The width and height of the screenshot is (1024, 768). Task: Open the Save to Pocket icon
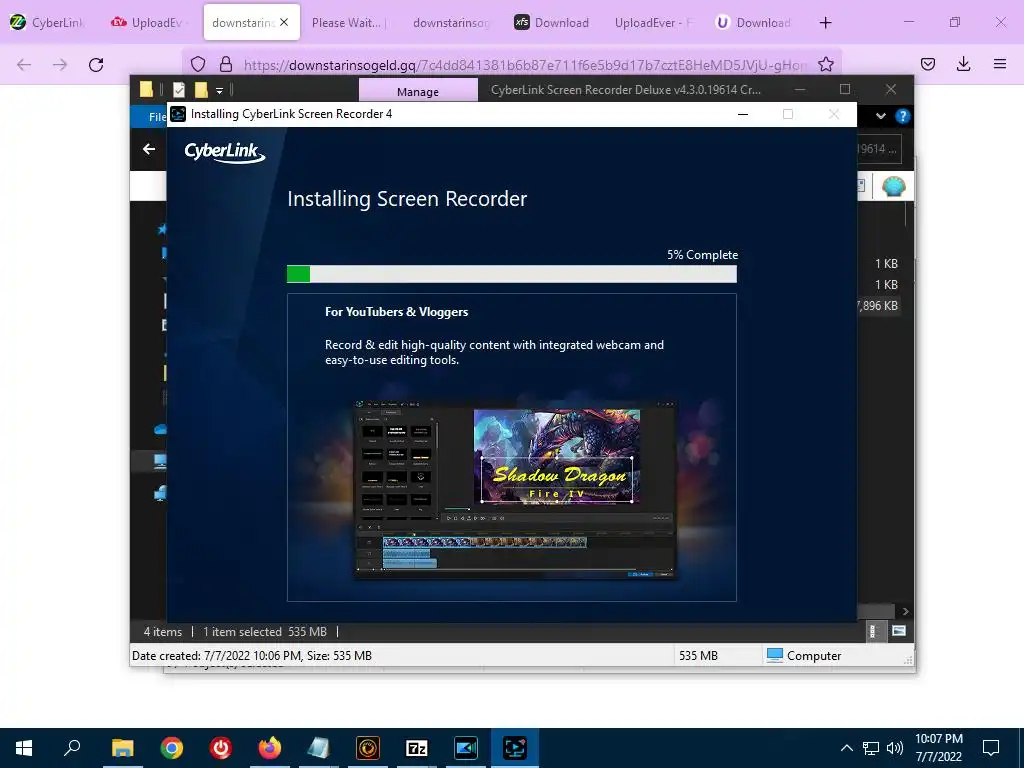(927, 64)
